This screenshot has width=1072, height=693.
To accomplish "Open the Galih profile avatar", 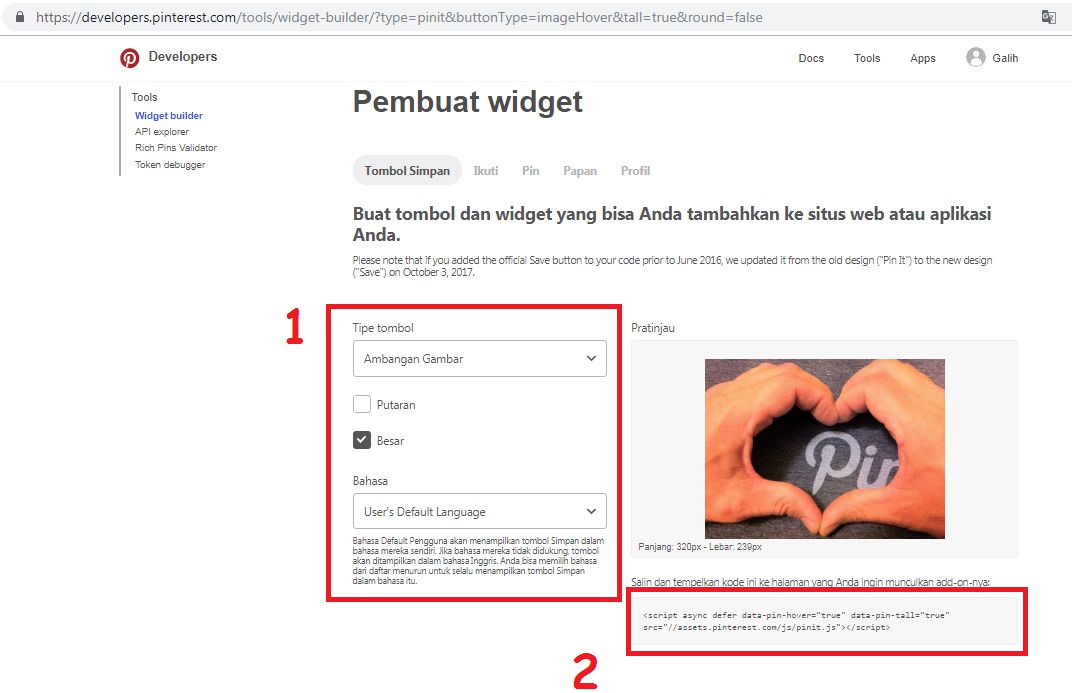I will point(976,57).
